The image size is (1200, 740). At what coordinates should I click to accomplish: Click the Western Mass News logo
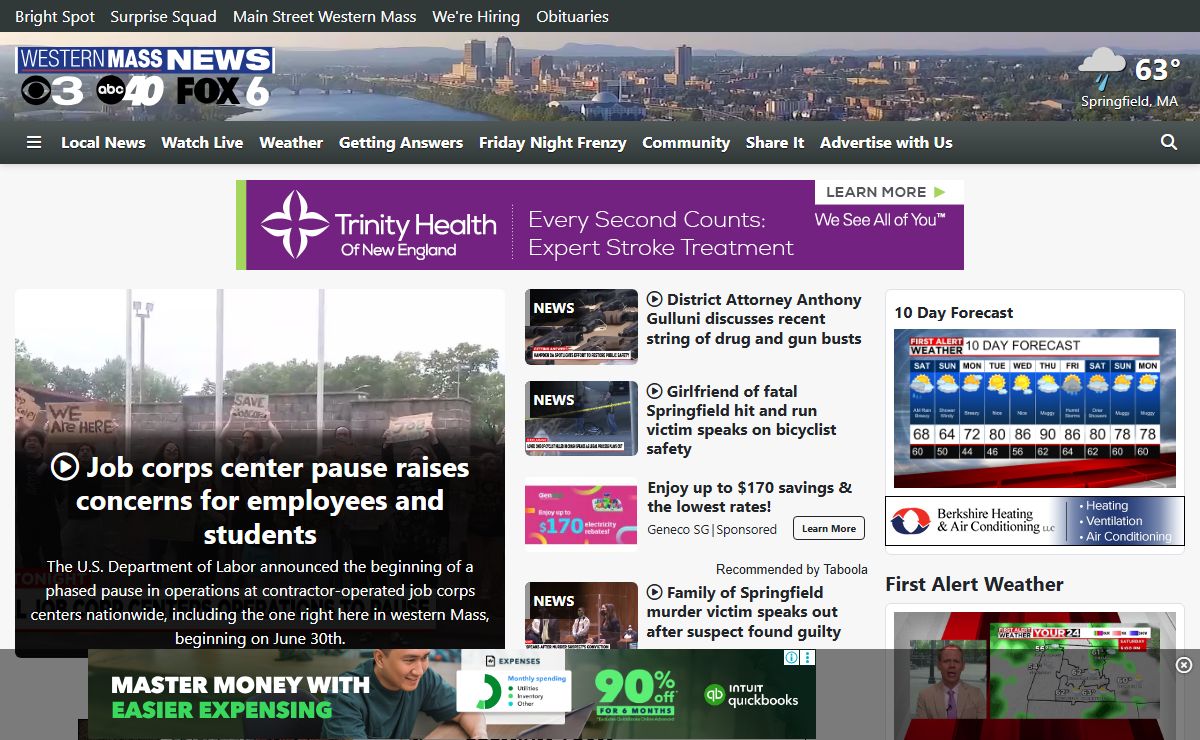145,76
